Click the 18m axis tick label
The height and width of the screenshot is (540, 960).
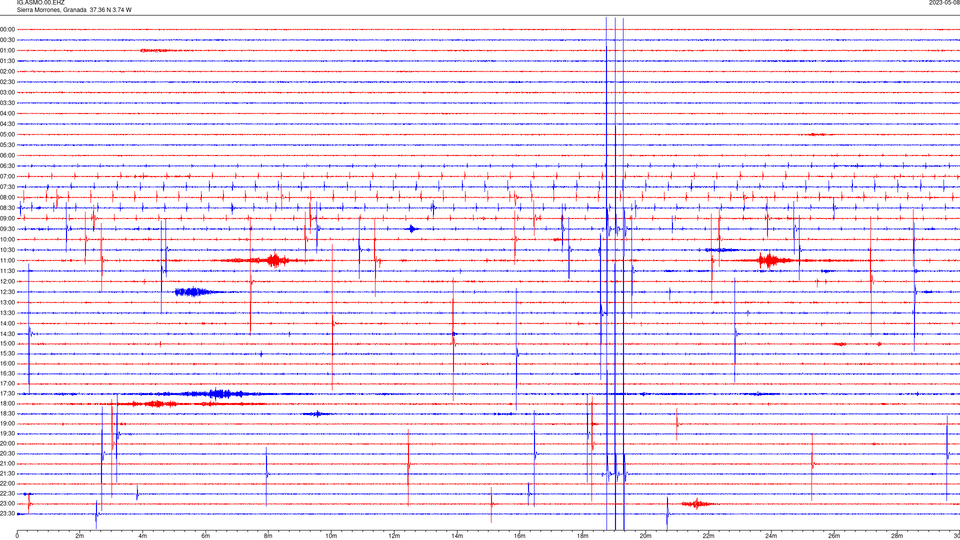[x=583, y=536]
